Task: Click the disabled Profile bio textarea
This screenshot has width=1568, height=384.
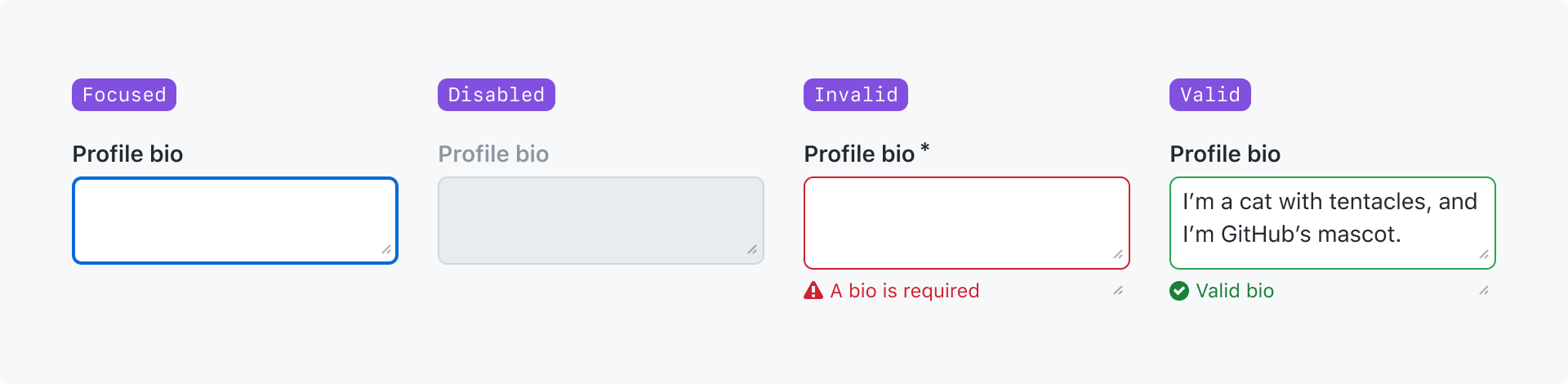Action: [x=601, y=221]
